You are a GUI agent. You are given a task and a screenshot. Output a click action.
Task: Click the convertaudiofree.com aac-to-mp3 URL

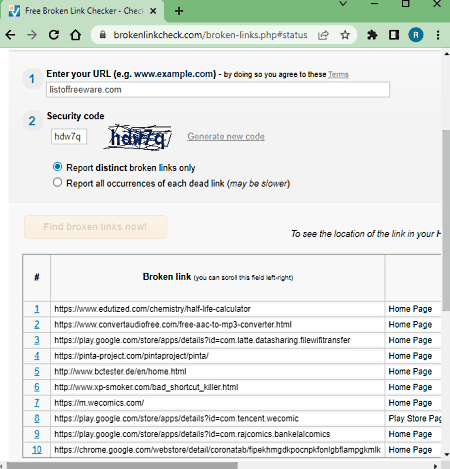click(173, 325)
